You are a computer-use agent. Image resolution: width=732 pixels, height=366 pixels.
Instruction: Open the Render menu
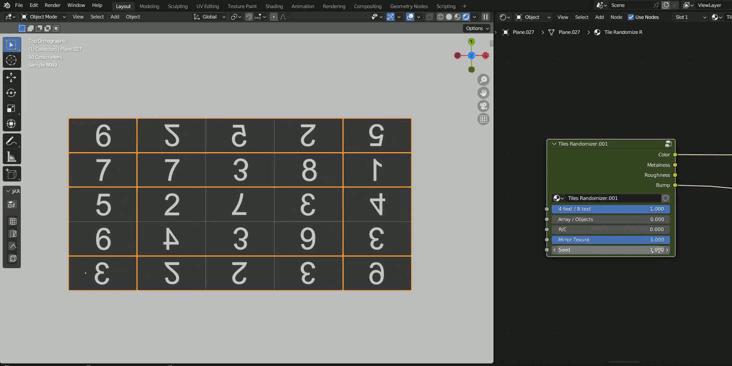[x=52, y=6]
